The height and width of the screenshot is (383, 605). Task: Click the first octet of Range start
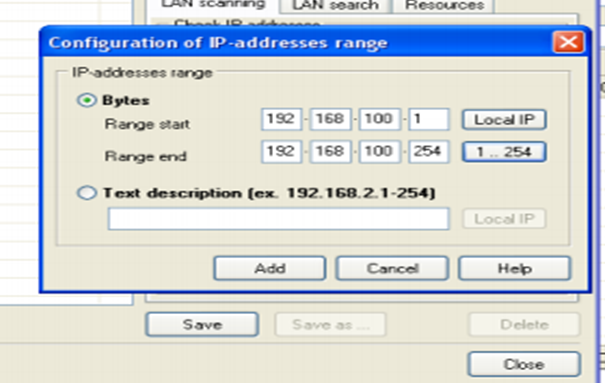tap(281, 119)
